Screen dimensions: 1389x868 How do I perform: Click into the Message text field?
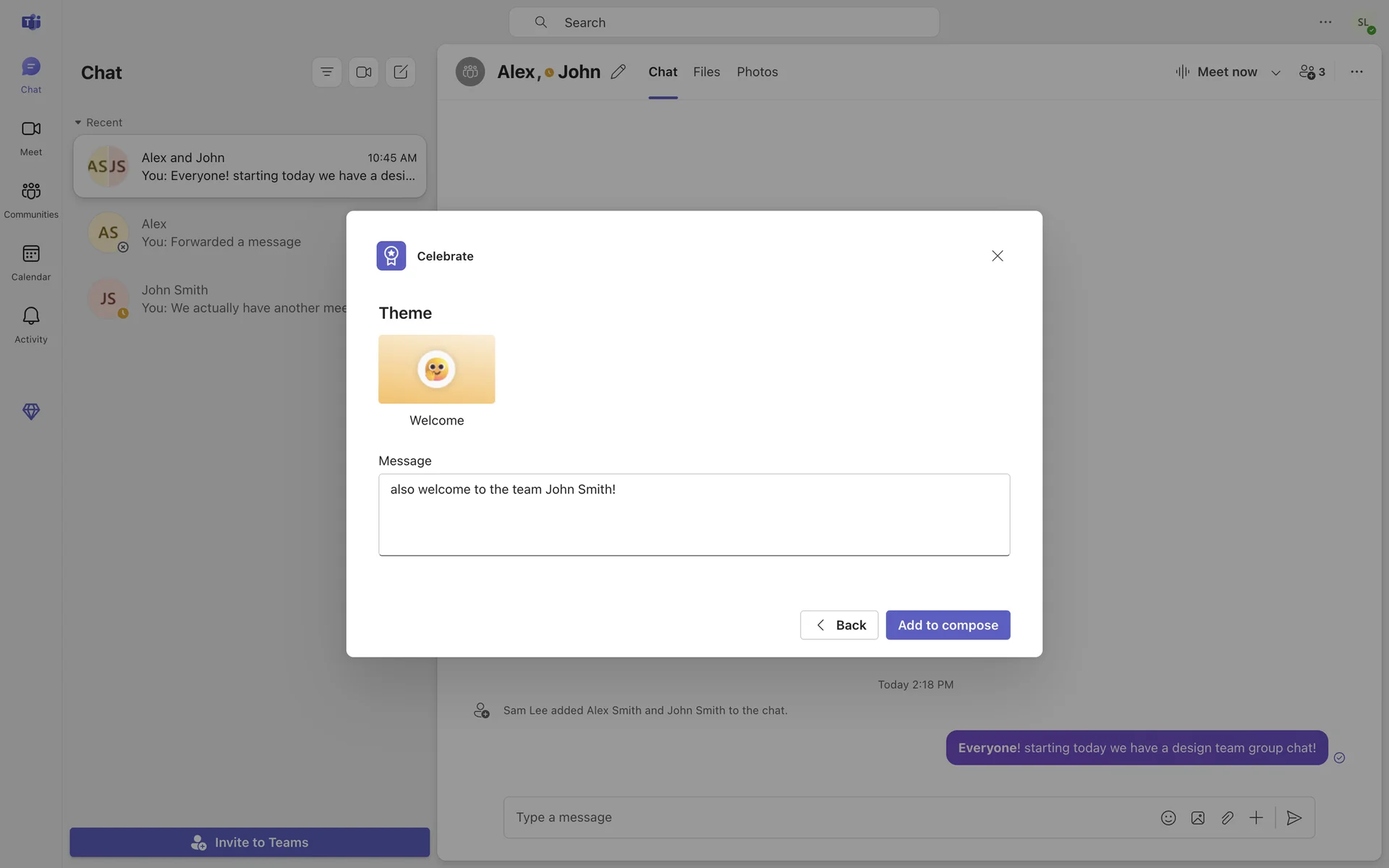tap(694, 514)
